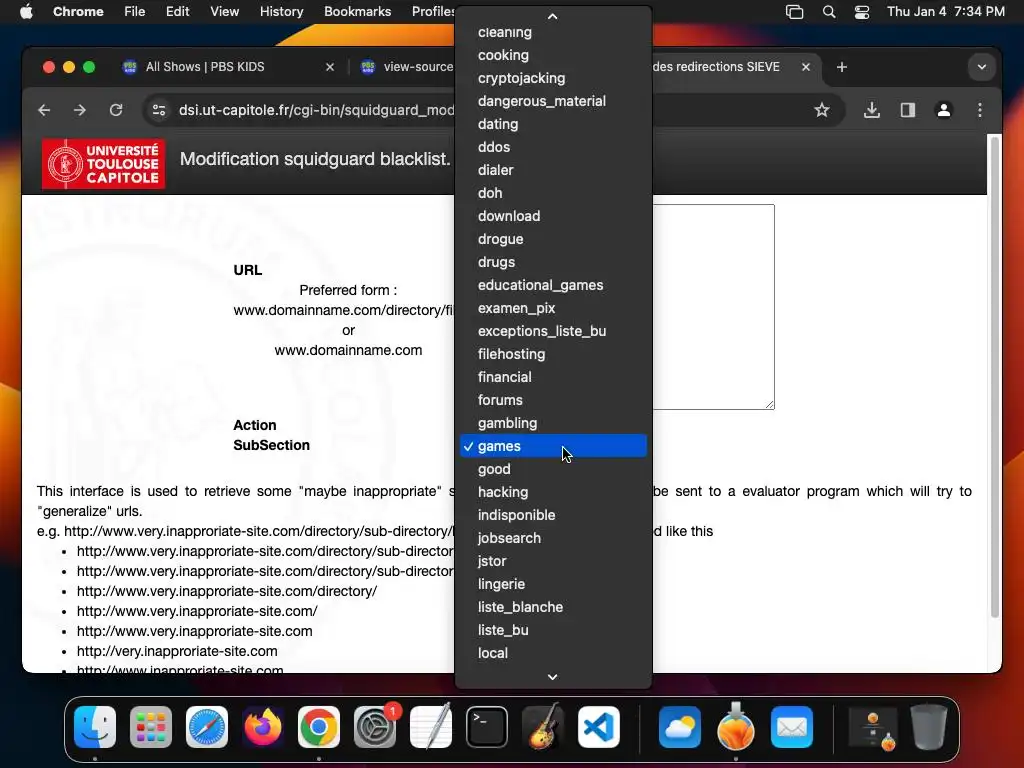
Task: Open the weather cloud app in dock
Action: coord(680,727)
